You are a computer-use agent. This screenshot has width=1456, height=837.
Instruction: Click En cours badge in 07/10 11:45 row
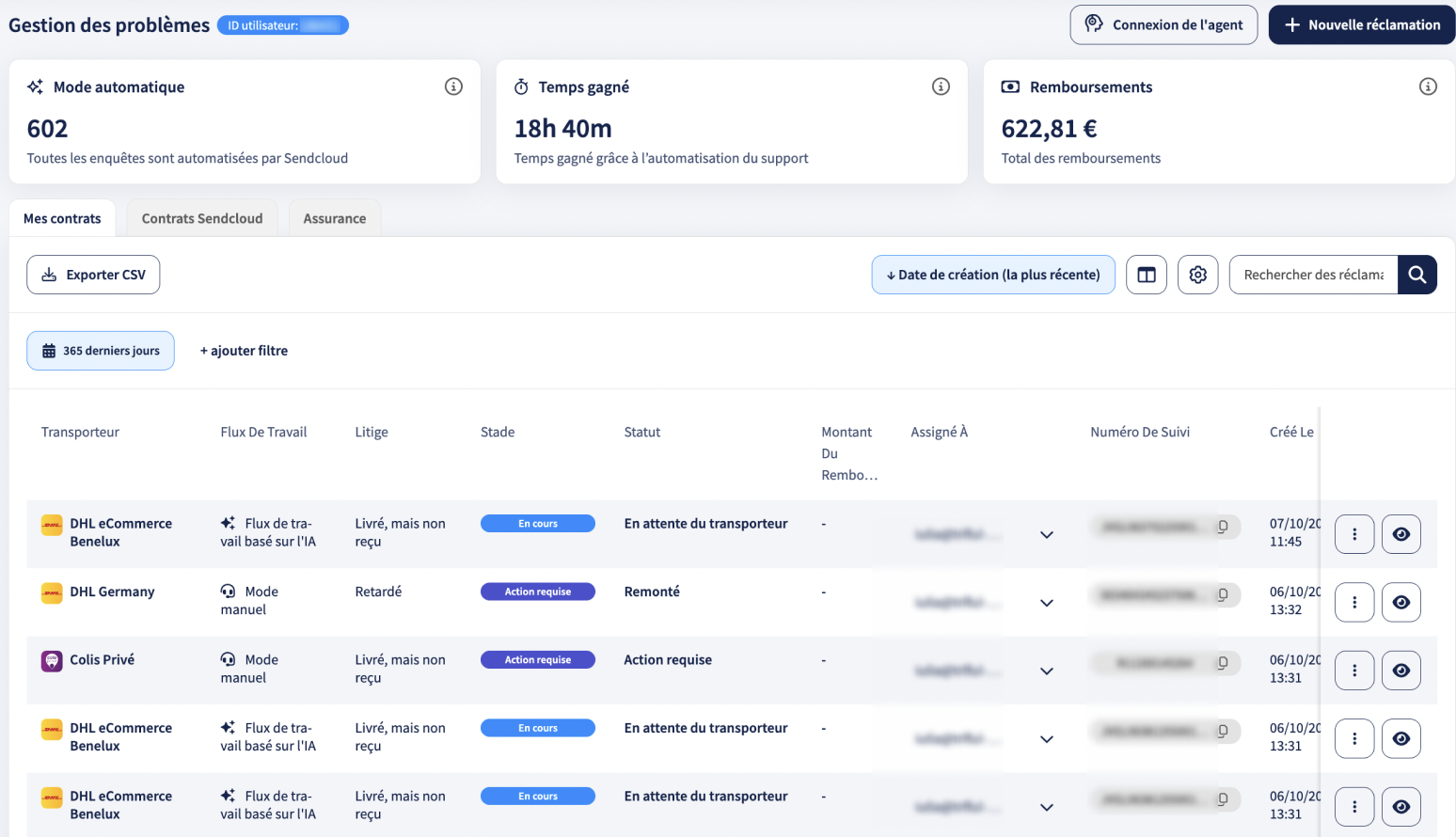538,524
